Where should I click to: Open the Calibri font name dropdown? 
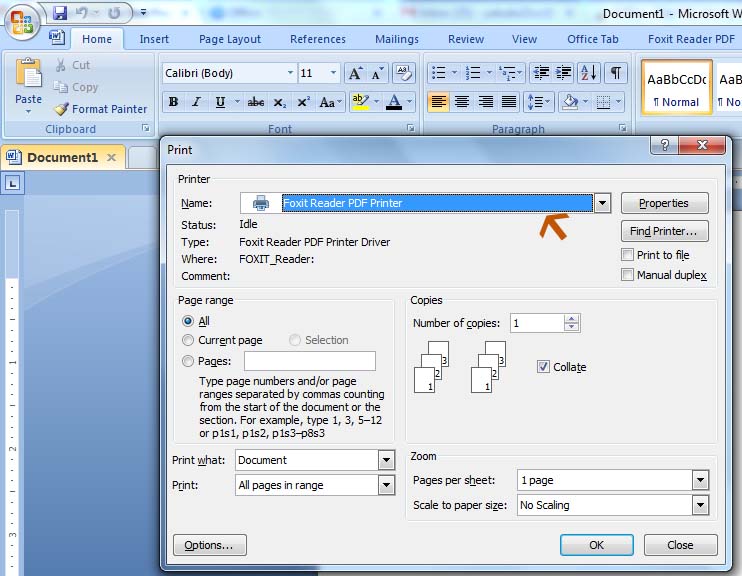pos(290,73)
